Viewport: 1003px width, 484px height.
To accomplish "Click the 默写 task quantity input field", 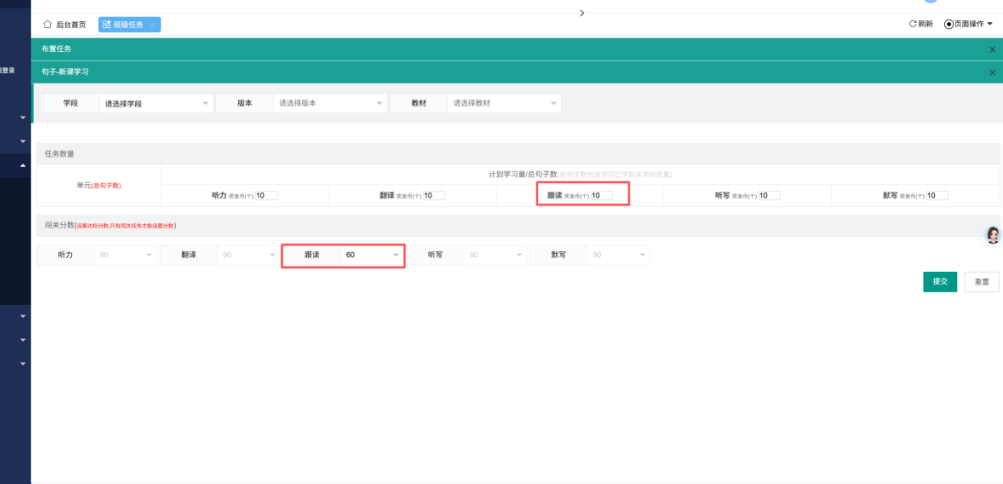I will point(936,196).
